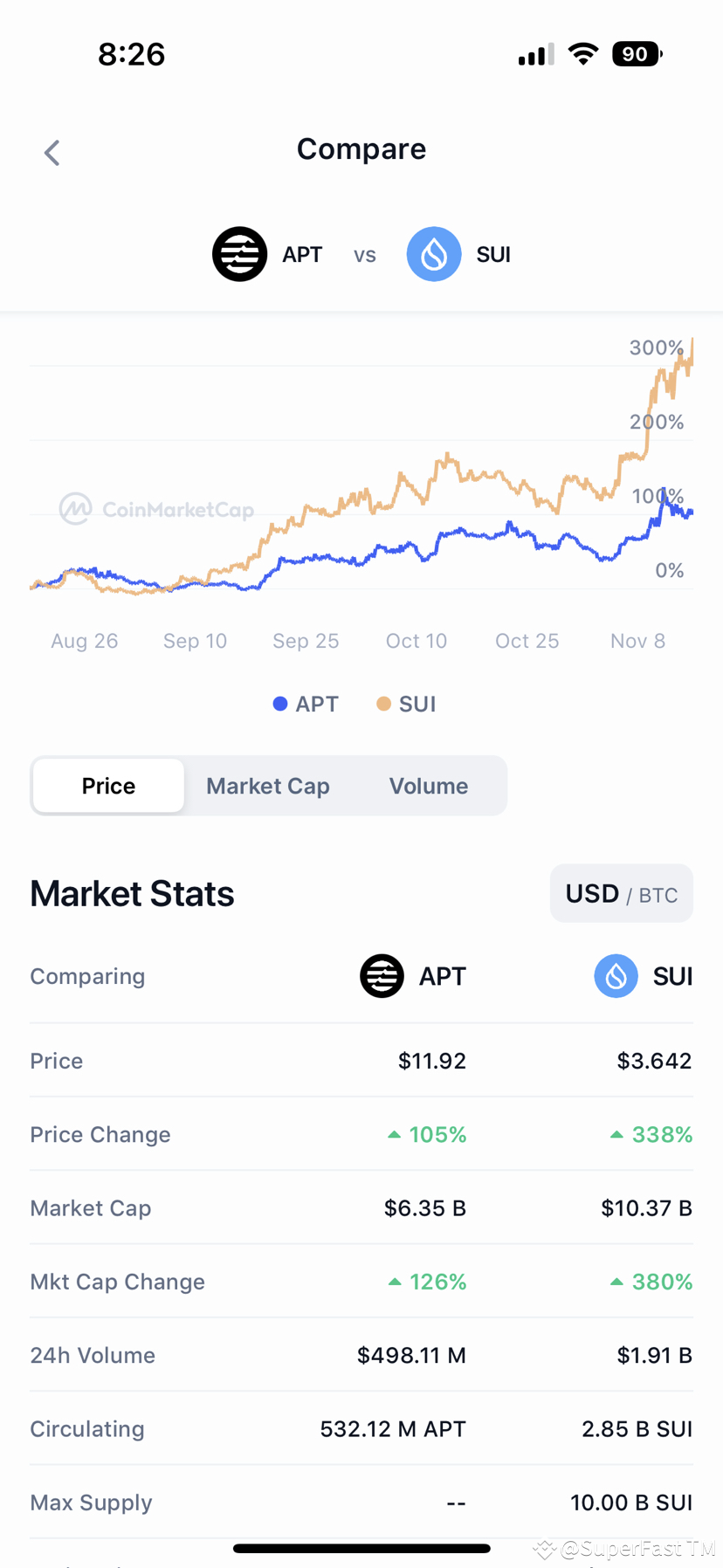Select the Price tab
723x1568 pixels.
point(108,786)
